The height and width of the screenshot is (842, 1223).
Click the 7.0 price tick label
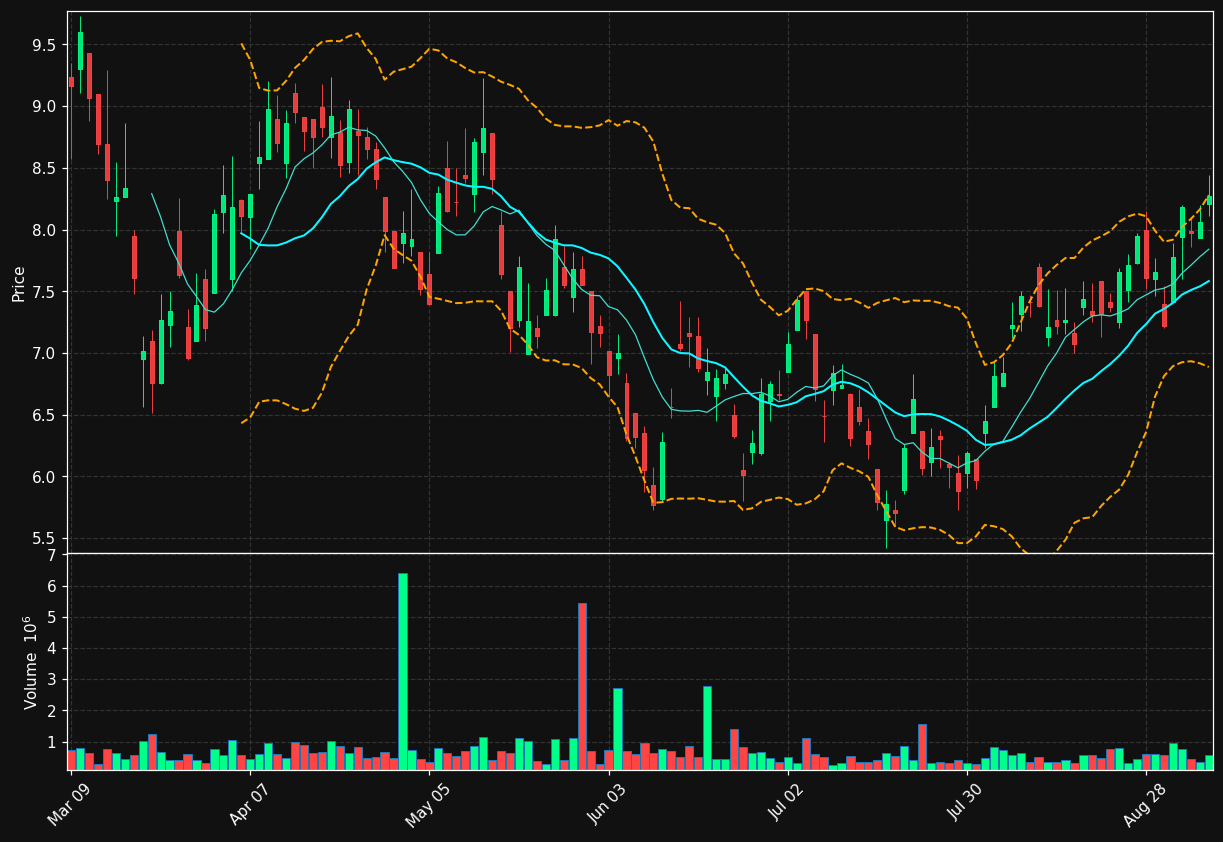tap(43, 354)
